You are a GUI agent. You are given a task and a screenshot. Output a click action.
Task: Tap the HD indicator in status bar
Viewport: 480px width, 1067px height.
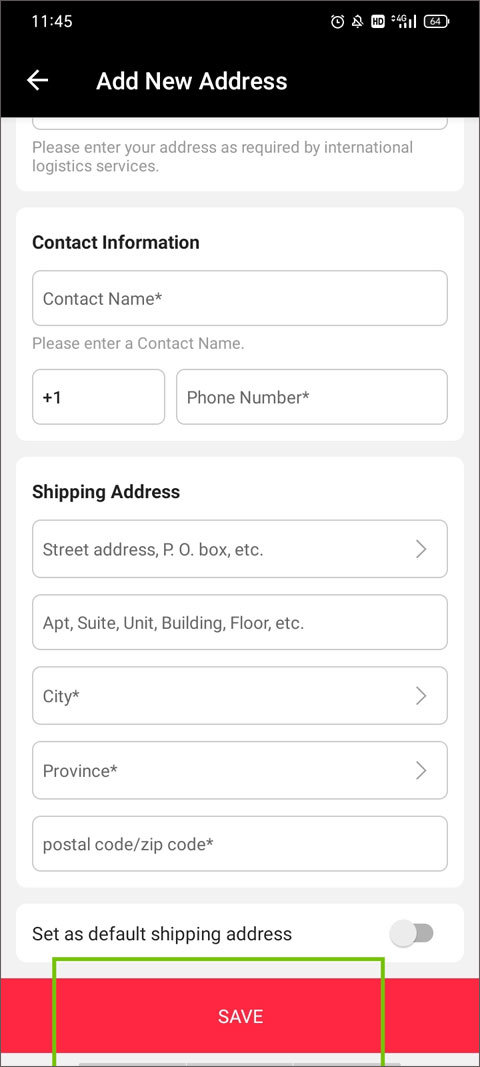378,22
